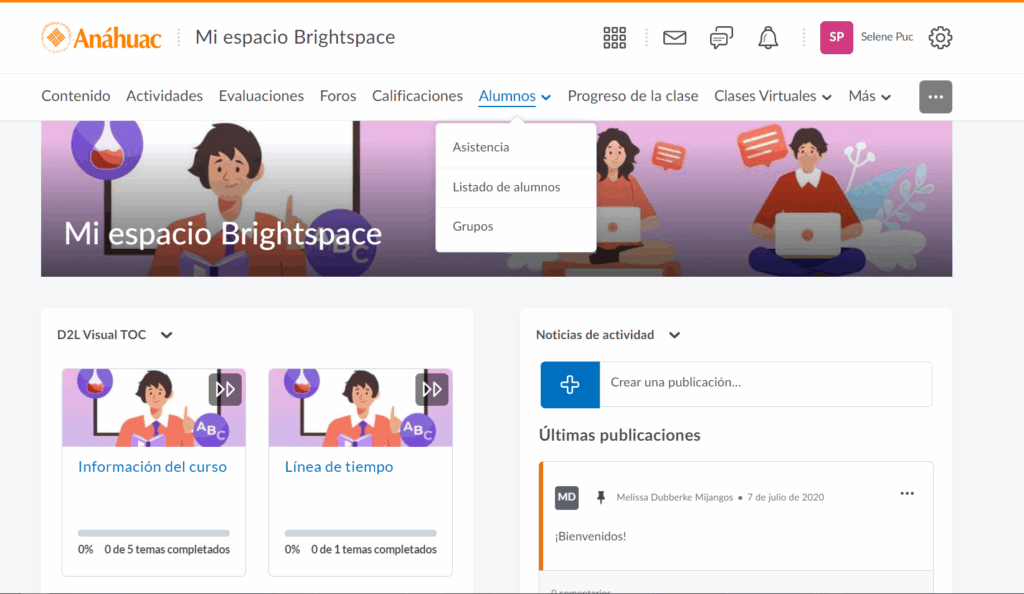Open the message alerts envelope icon
The image size is (1024, 594).
tap(675, 38)
